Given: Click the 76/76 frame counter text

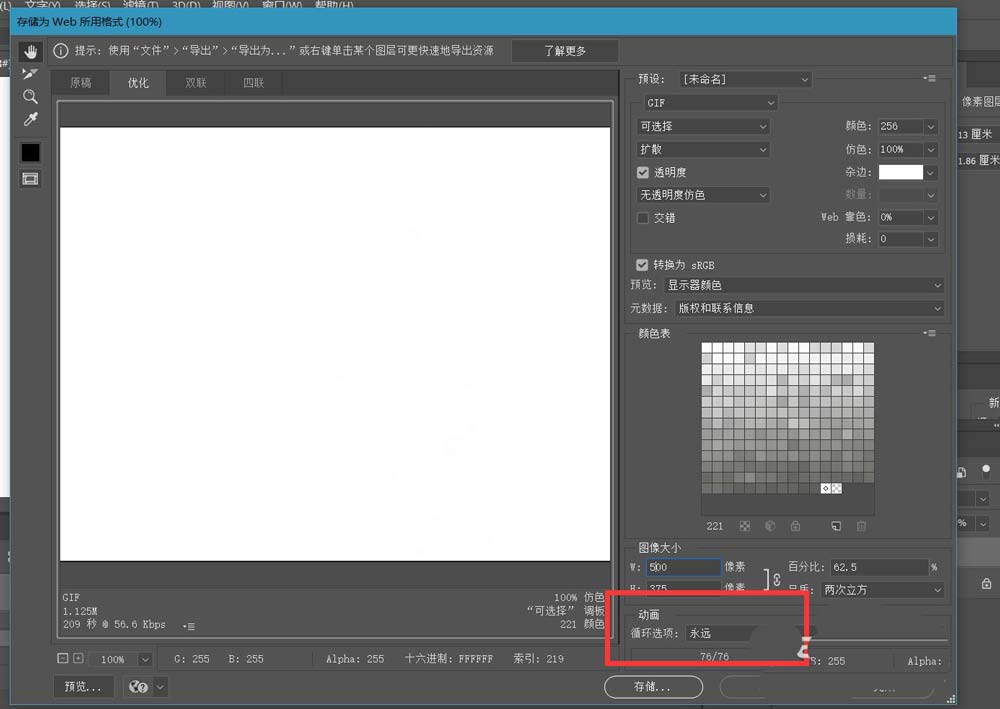Looking at the screenshot, I should (x=714, y=656).
